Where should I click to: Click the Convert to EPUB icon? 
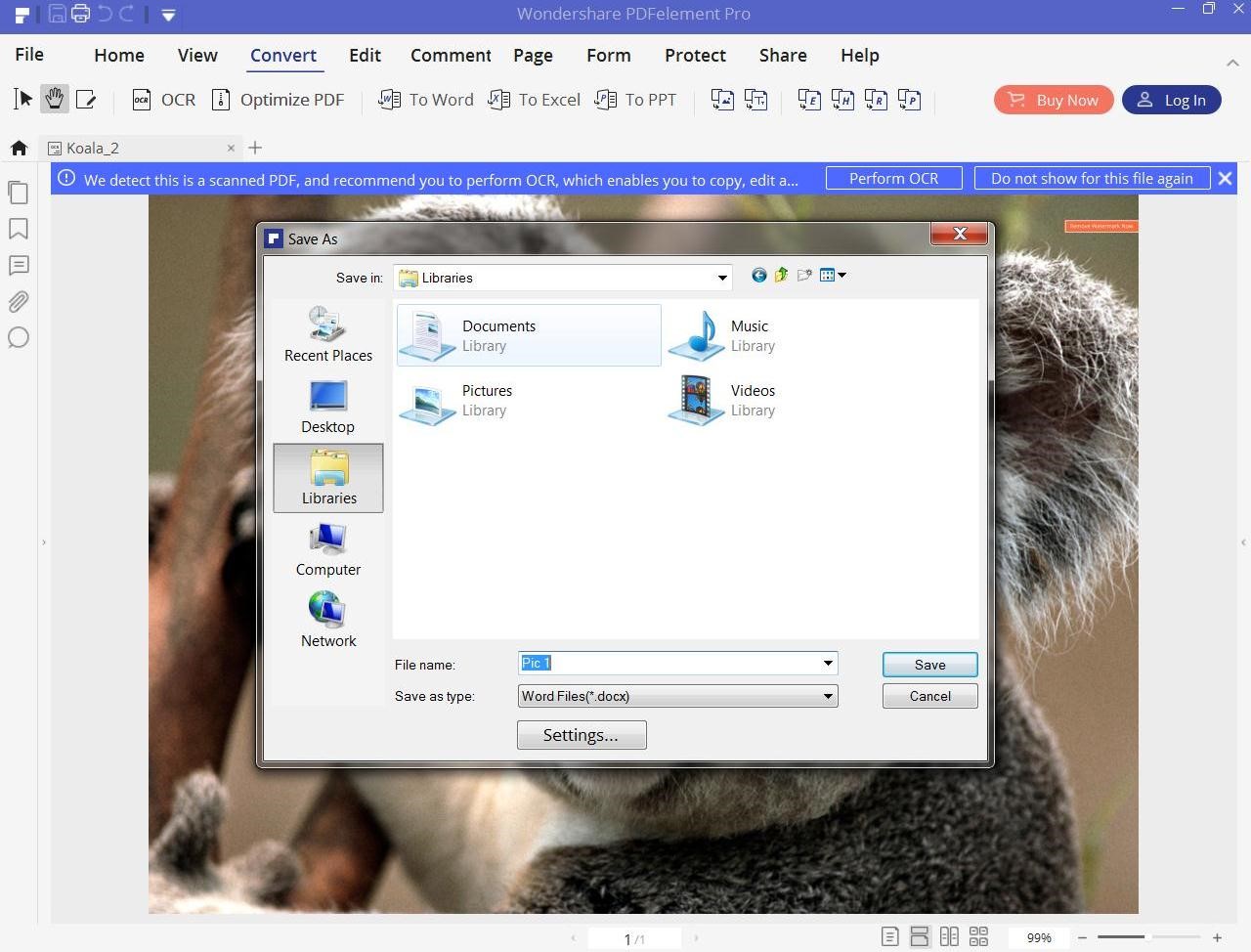(x=809, y=100)
